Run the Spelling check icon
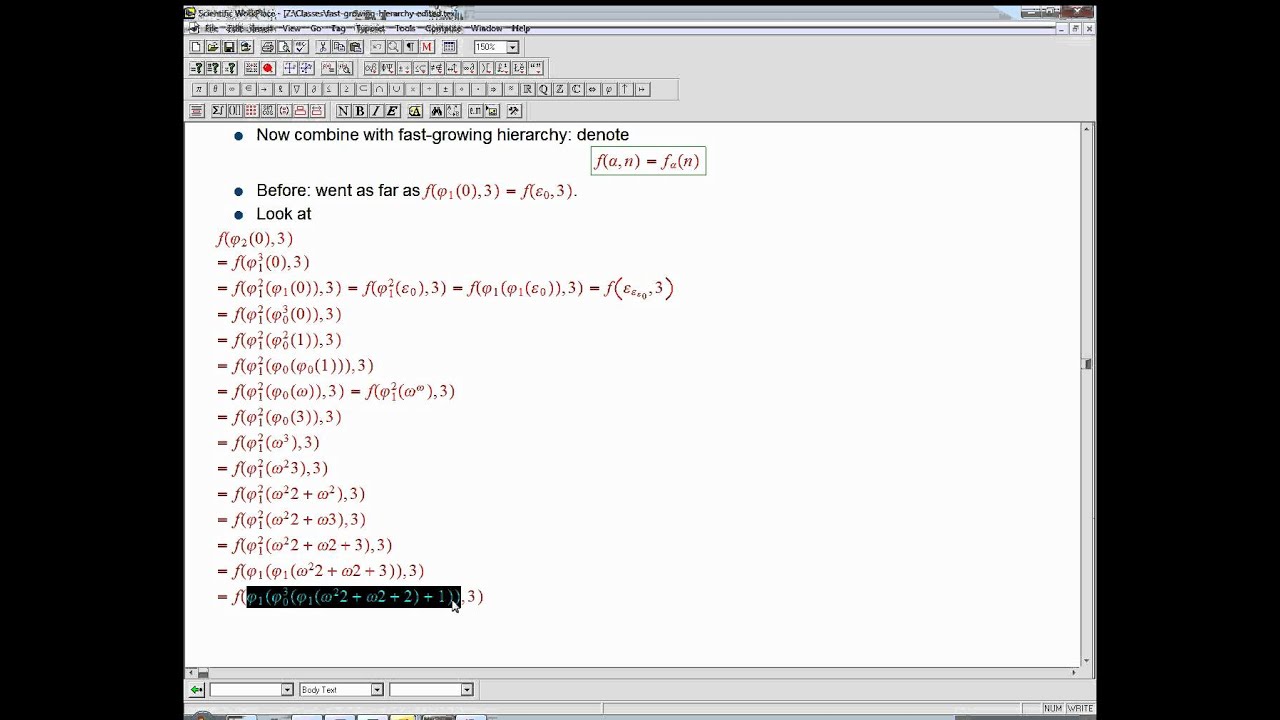Viewport: 1280px width, 720px height. tap(301, 47)
